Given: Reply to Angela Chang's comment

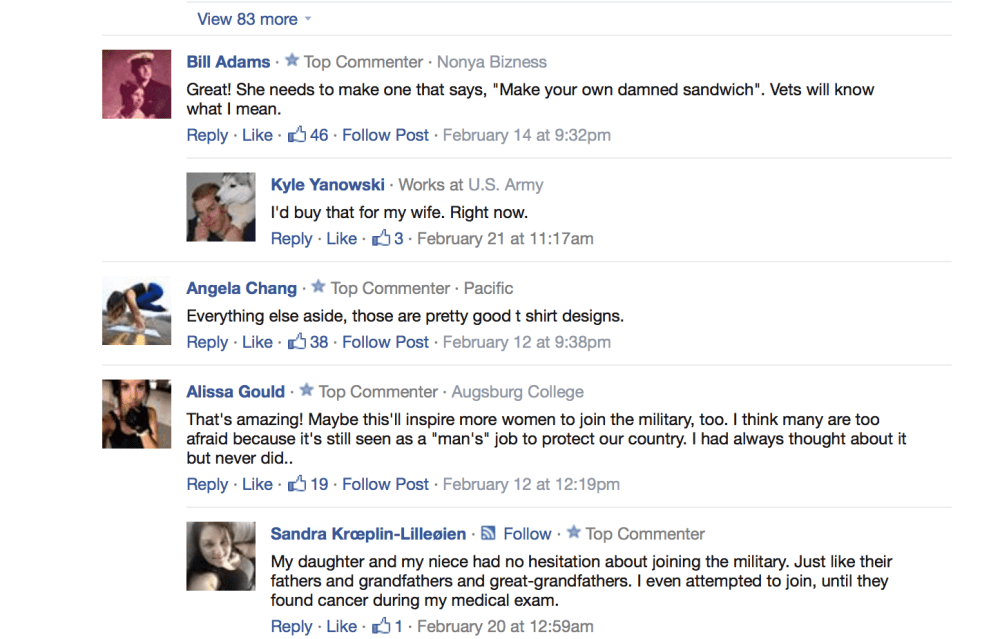Looking at the screenshot, I should pos(207,341).
